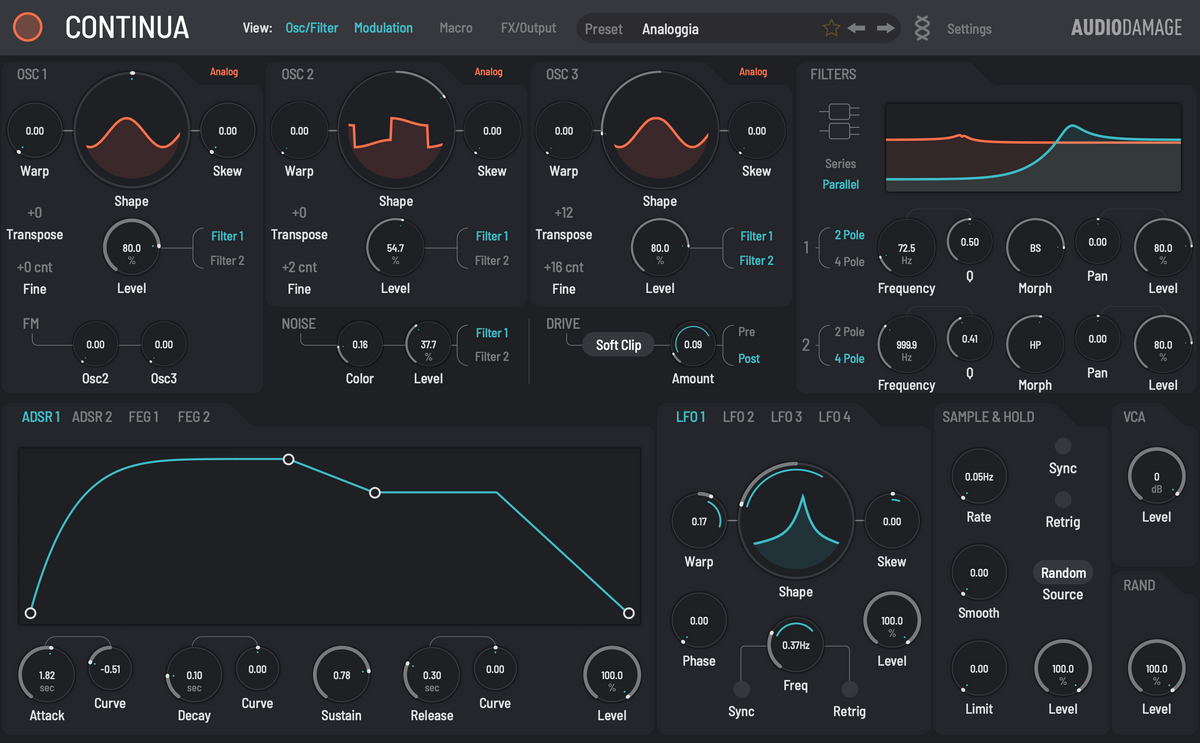Click the OSC 2 waveform shape display
Screen dimensions: 1200x743
(x=395, y=132)
